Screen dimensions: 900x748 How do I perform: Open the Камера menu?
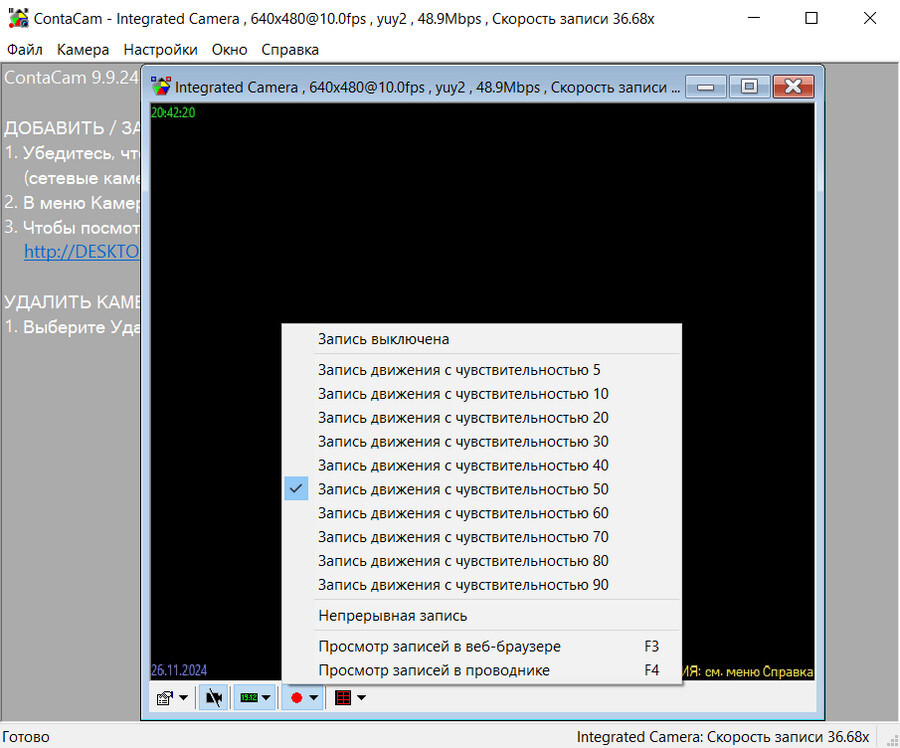83,50
